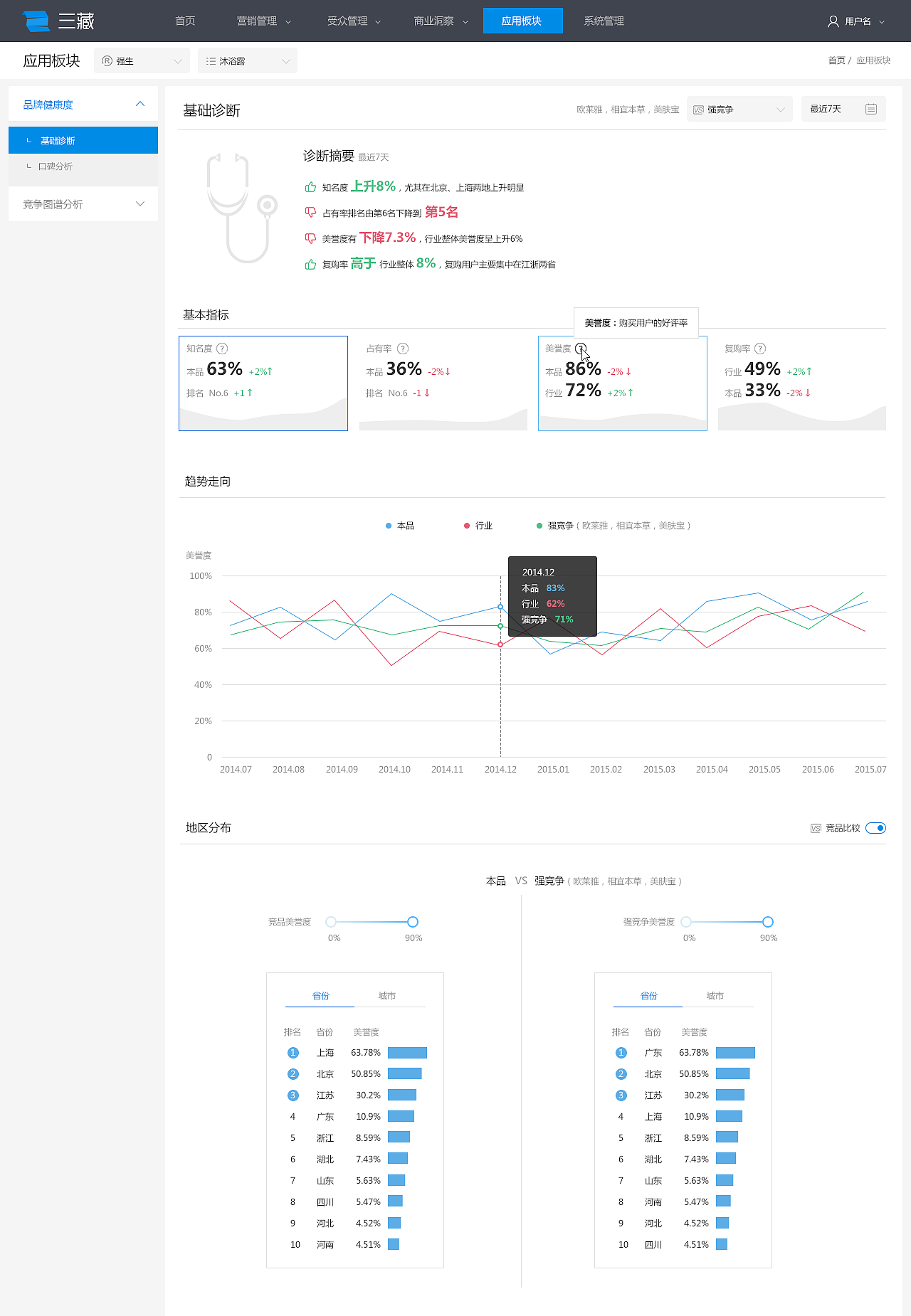Click the VS icon in 强竞争 dropdown
The height and width of the screenshot is (1316, 911).
(x=699, y=110)
